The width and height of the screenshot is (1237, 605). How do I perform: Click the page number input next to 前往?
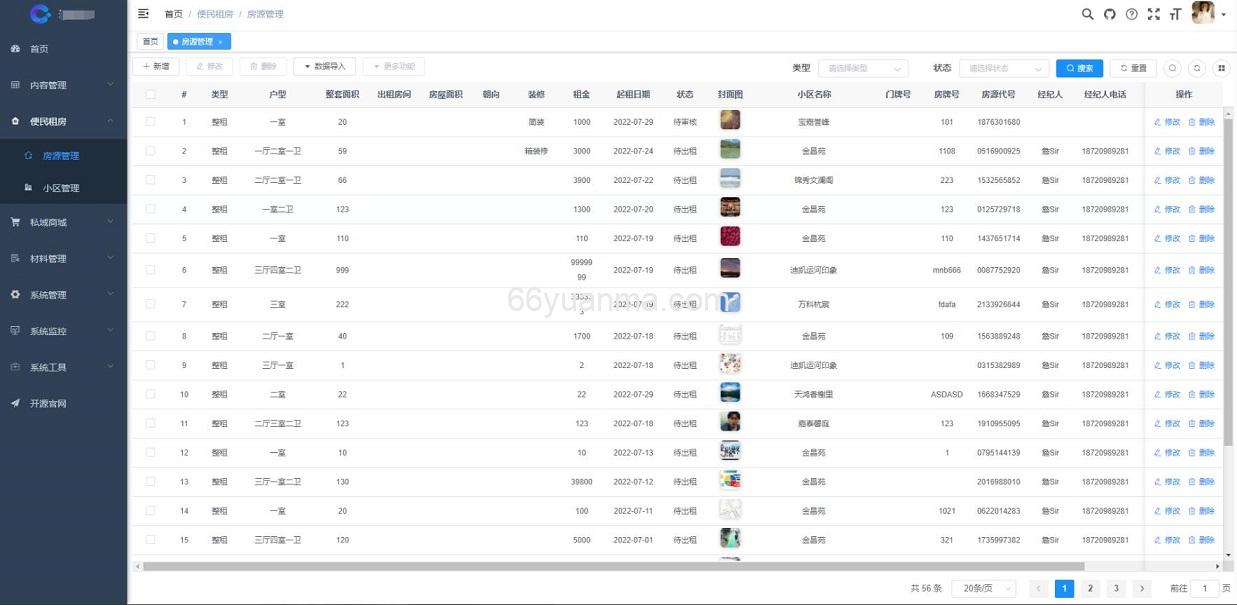coord(1204,588)
